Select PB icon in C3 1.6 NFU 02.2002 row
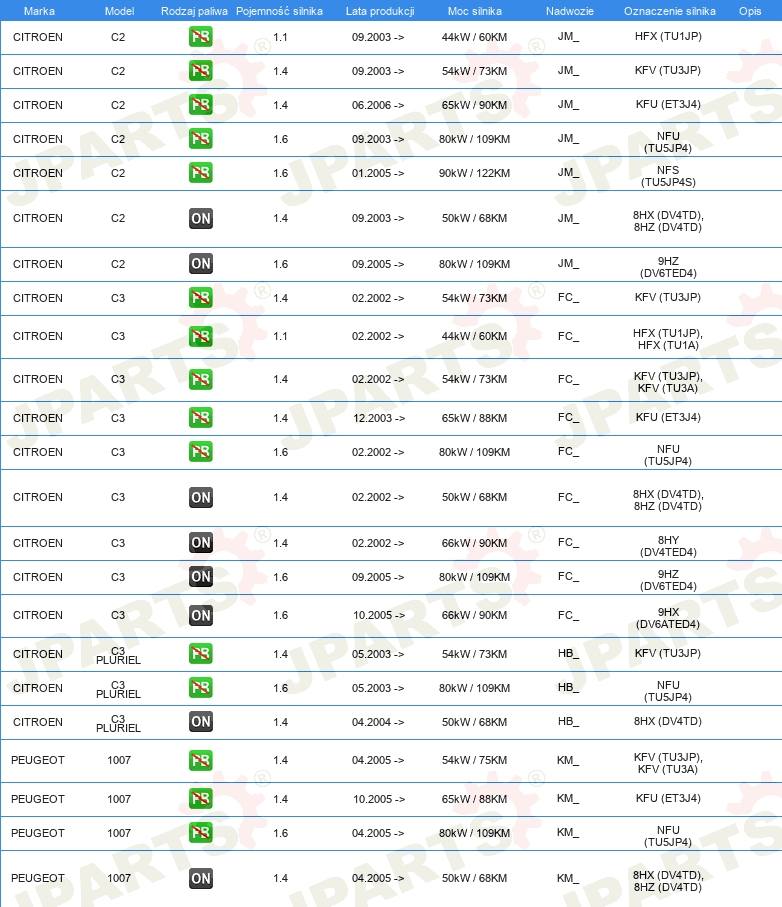This screenshot has height=907, width=782. point(201,452)
